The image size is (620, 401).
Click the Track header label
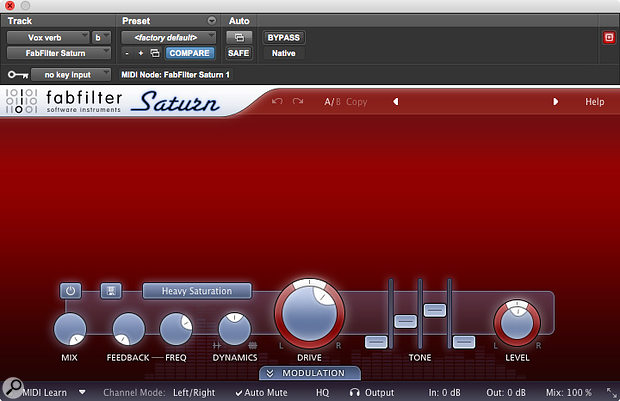click(x=20, y=21)
